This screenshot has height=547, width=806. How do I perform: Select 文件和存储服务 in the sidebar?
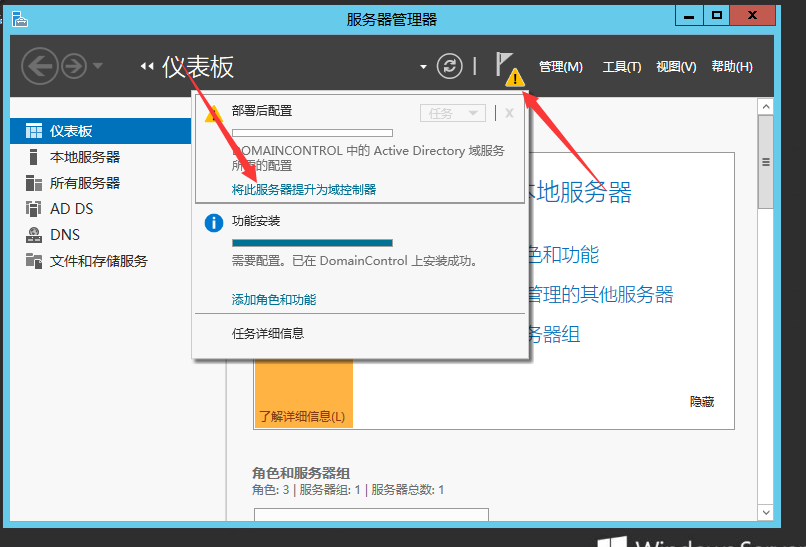pos(101,261)
